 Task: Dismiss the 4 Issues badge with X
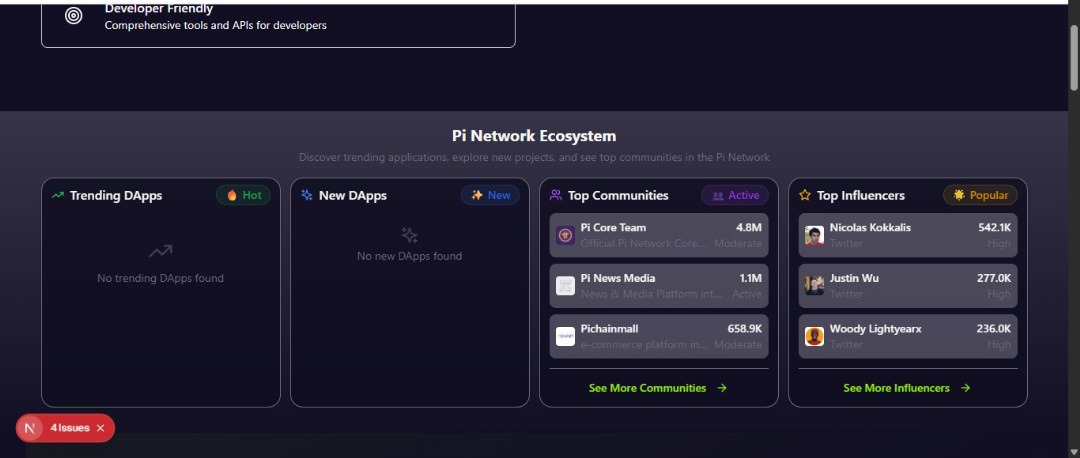click(x=101, y=428)
